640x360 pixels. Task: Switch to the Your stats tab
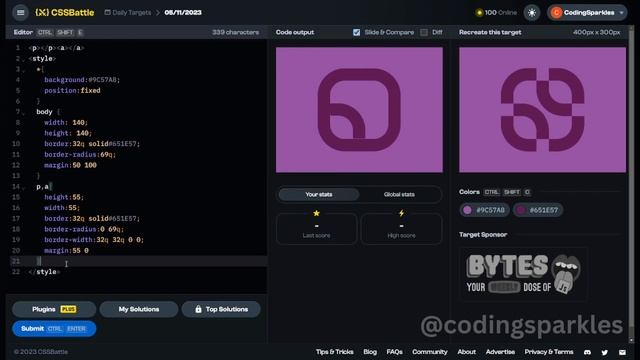coord(319,194)
